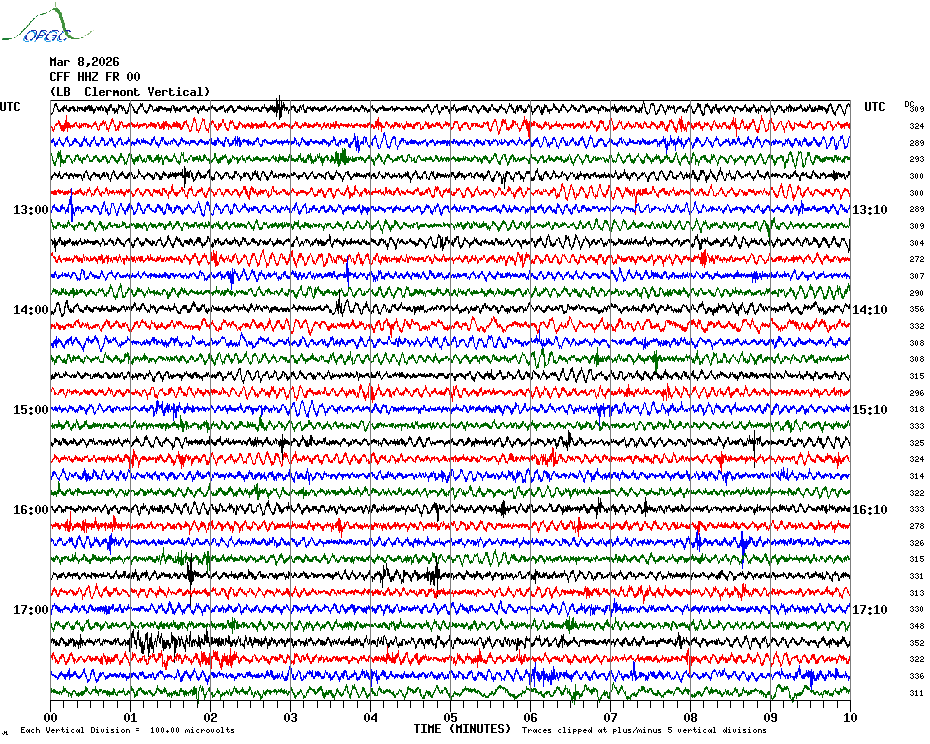
Task: Click the 05 minute tick label
Action: coord(450,718)
